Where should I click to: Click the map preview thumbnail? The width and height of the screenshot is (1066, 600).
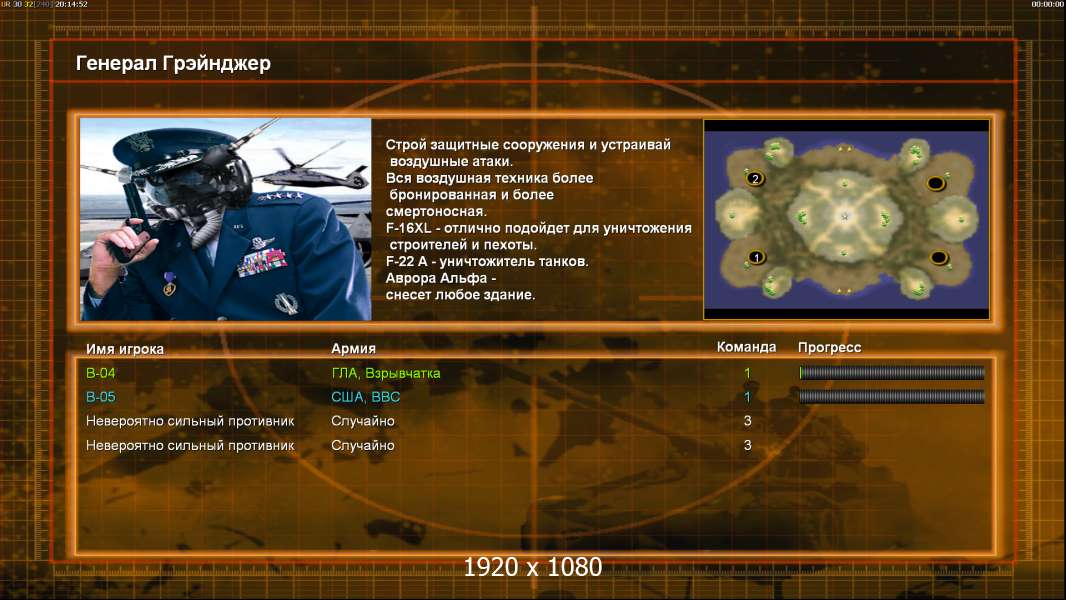click(x=846, y=219)
